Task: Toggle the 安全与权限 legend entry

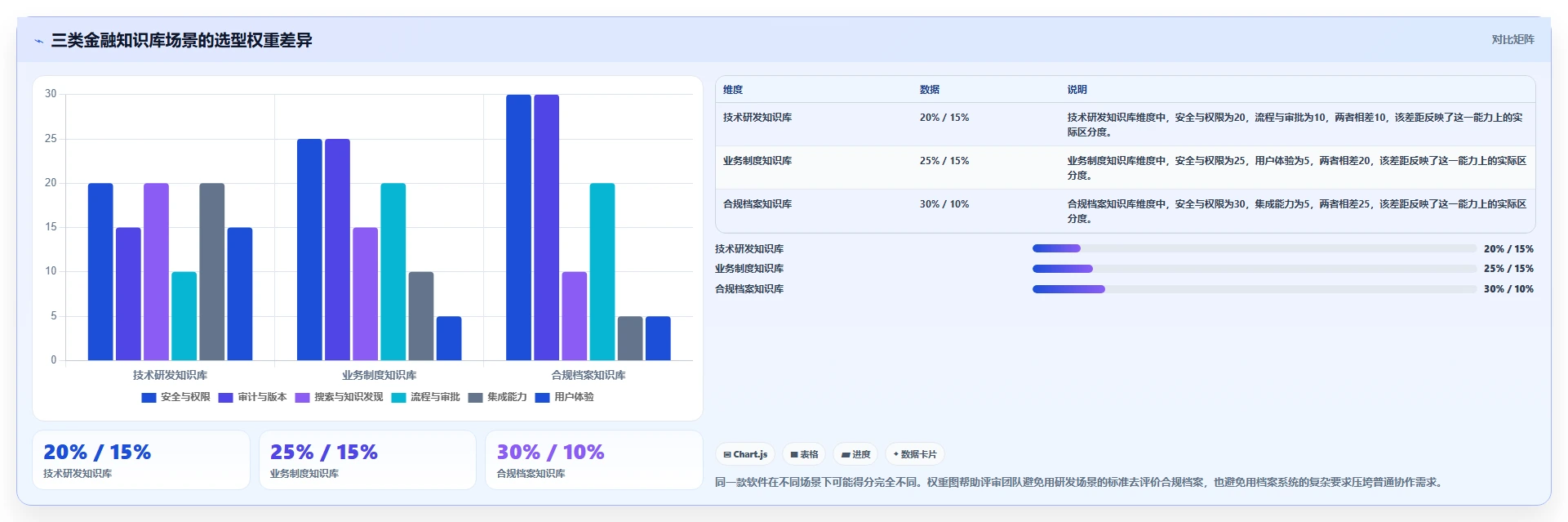Action: pyautogui.click(x=175, y=397)
